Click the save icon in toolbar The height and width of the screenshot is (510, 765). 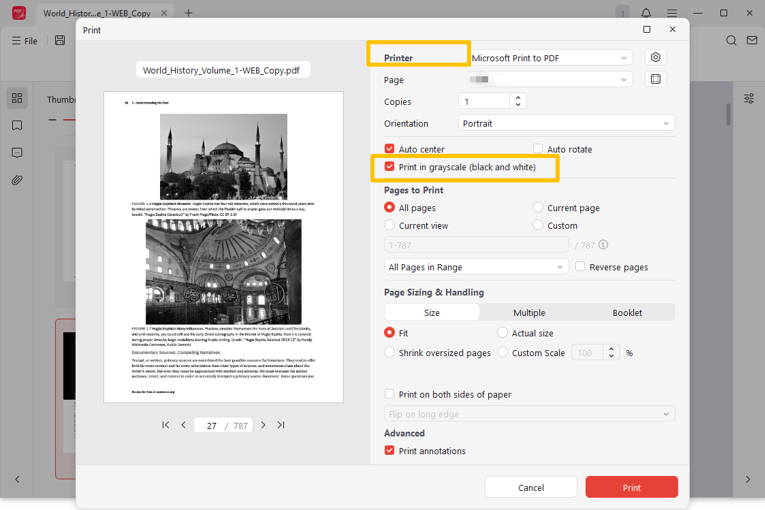(x=60, y=41)
